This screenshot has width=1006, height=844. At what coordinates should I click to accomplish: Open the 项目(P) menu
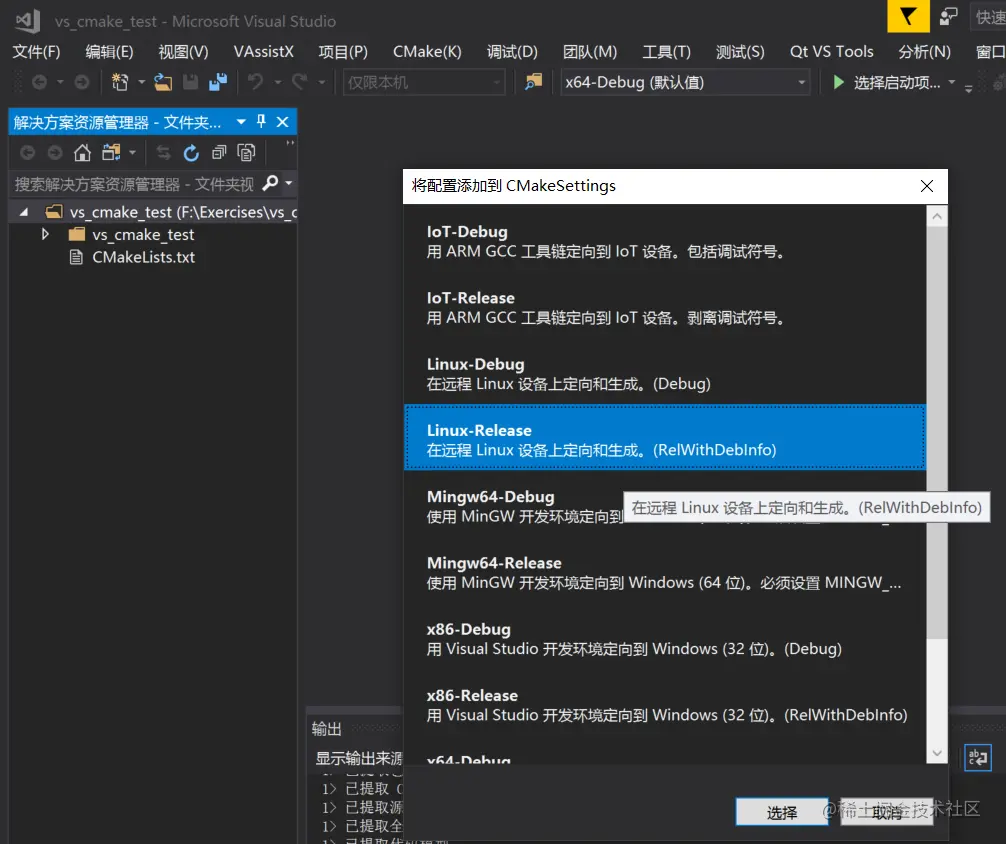point(343,51)
